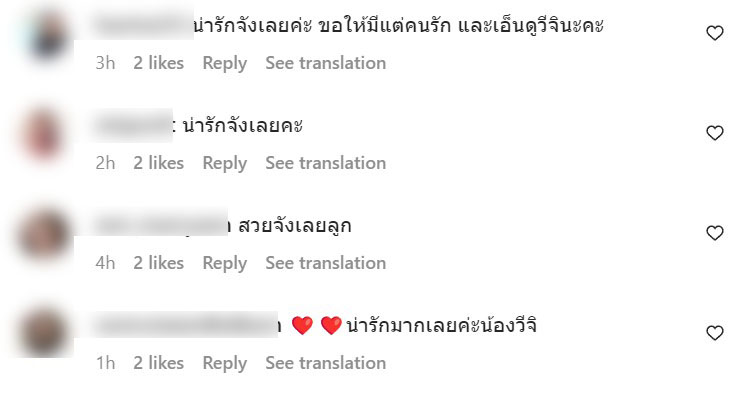Viewport: 740px width, 393px height.
Task: See translation of the 3h-old comment
Action: (x=326, y=63)
